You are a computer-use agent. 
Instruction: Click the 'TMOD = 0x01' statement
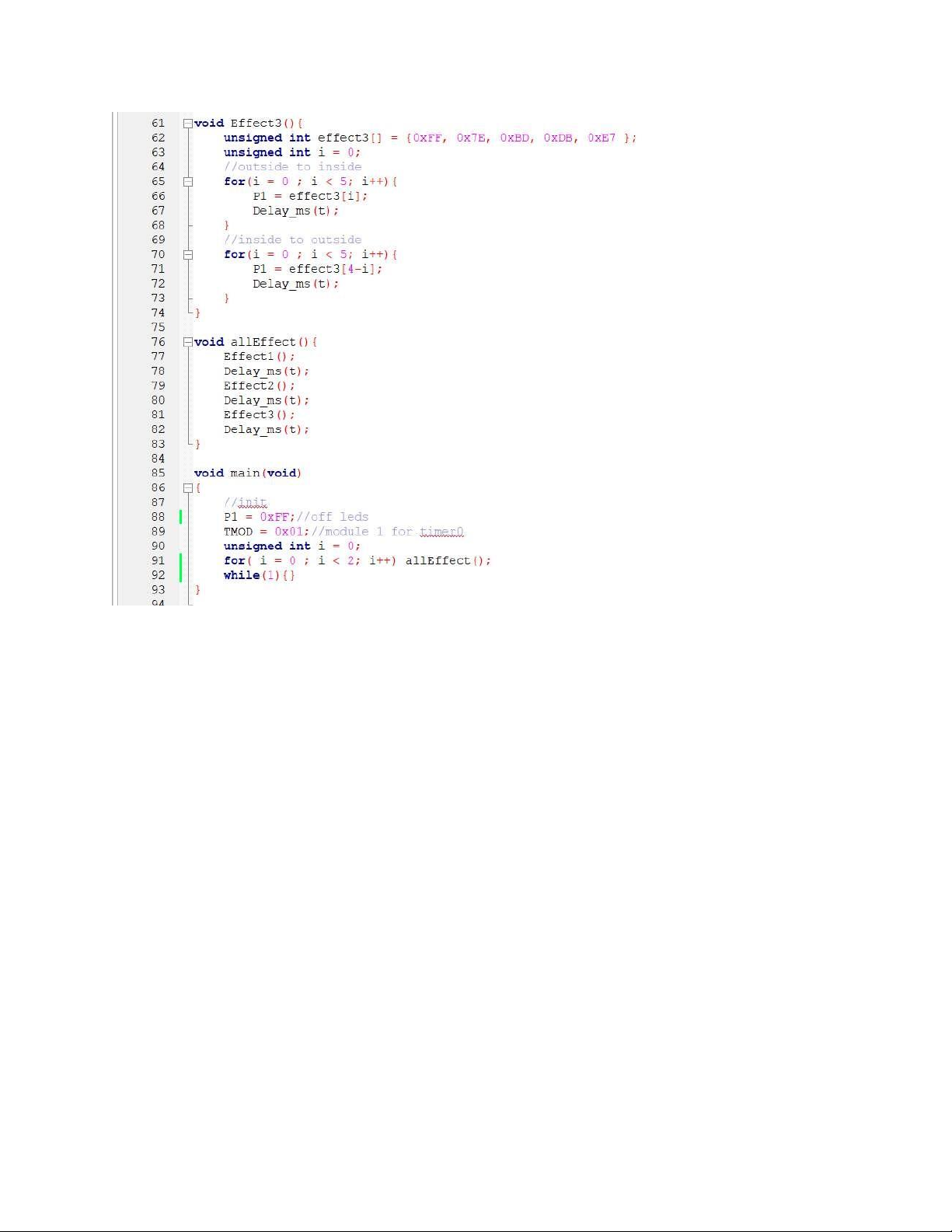tap(266, 532)
